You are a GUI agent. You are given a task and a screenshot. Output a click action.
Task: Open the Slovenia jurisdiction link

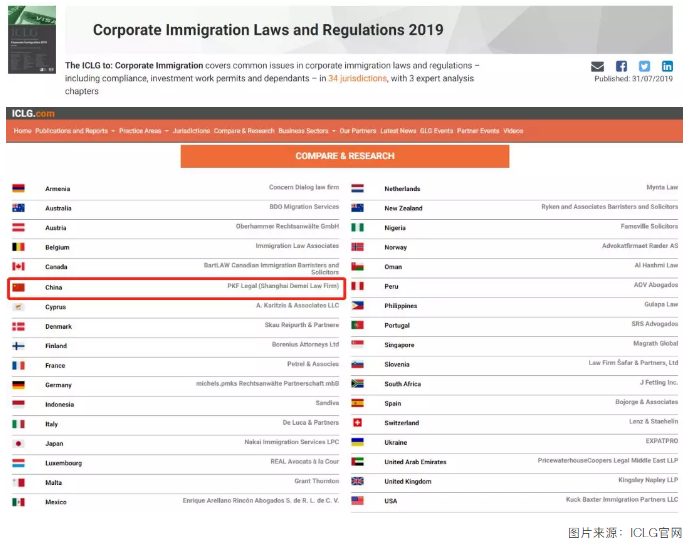pos(396,364)
